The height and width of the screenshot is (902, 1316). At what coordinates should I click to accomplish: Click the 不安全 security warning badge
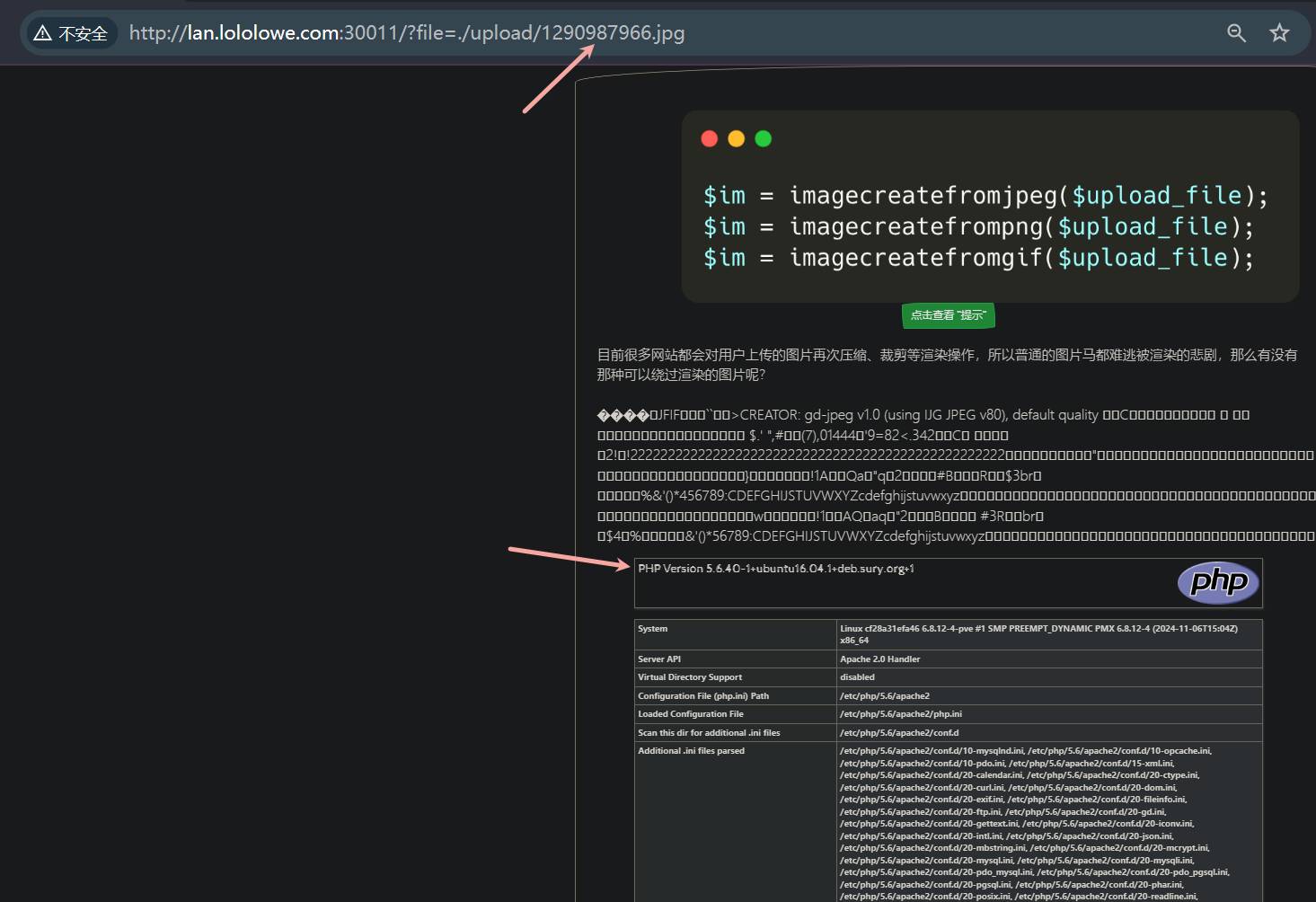71,33
